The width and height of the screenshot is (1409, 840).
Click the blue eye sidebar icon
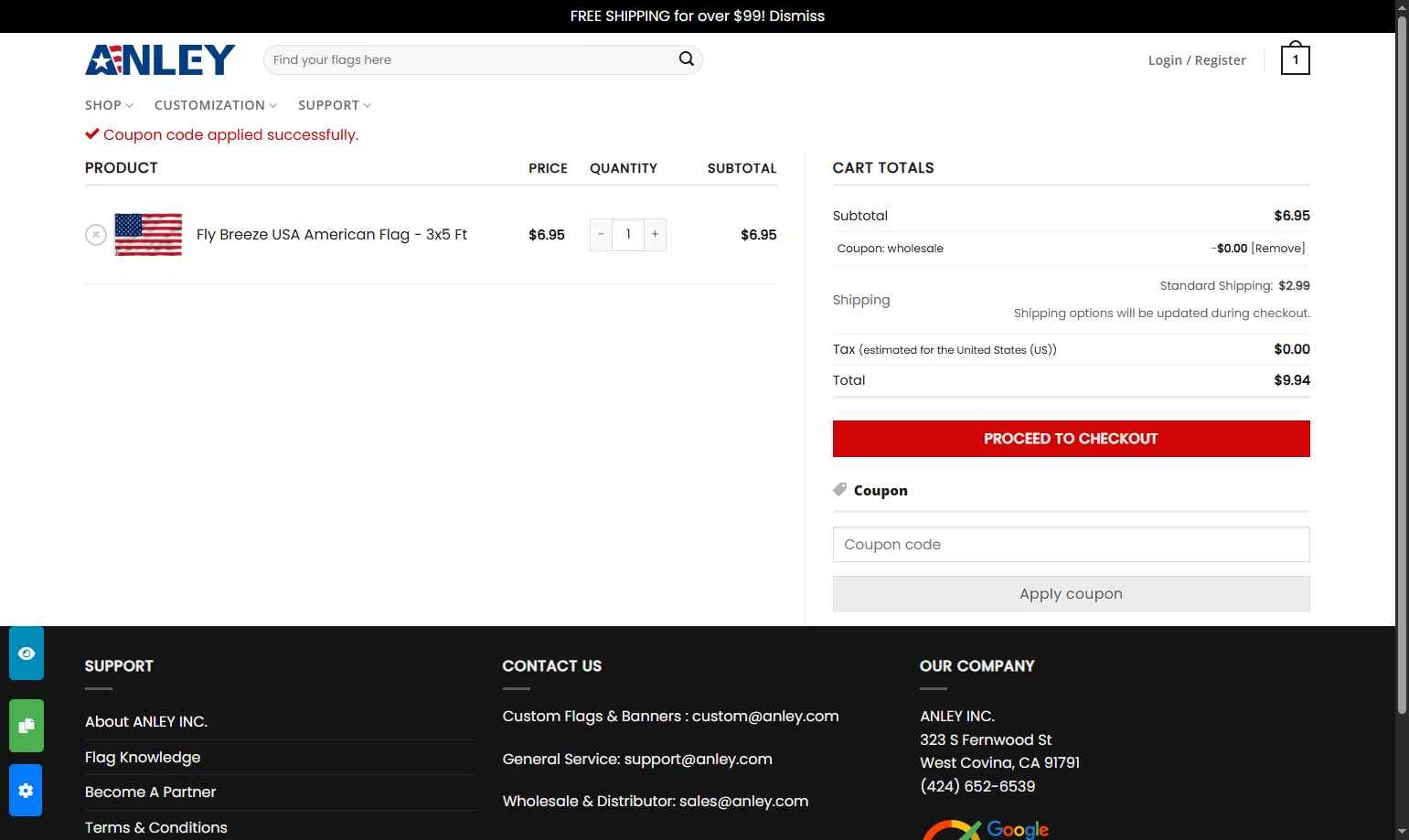coord(27,654)
